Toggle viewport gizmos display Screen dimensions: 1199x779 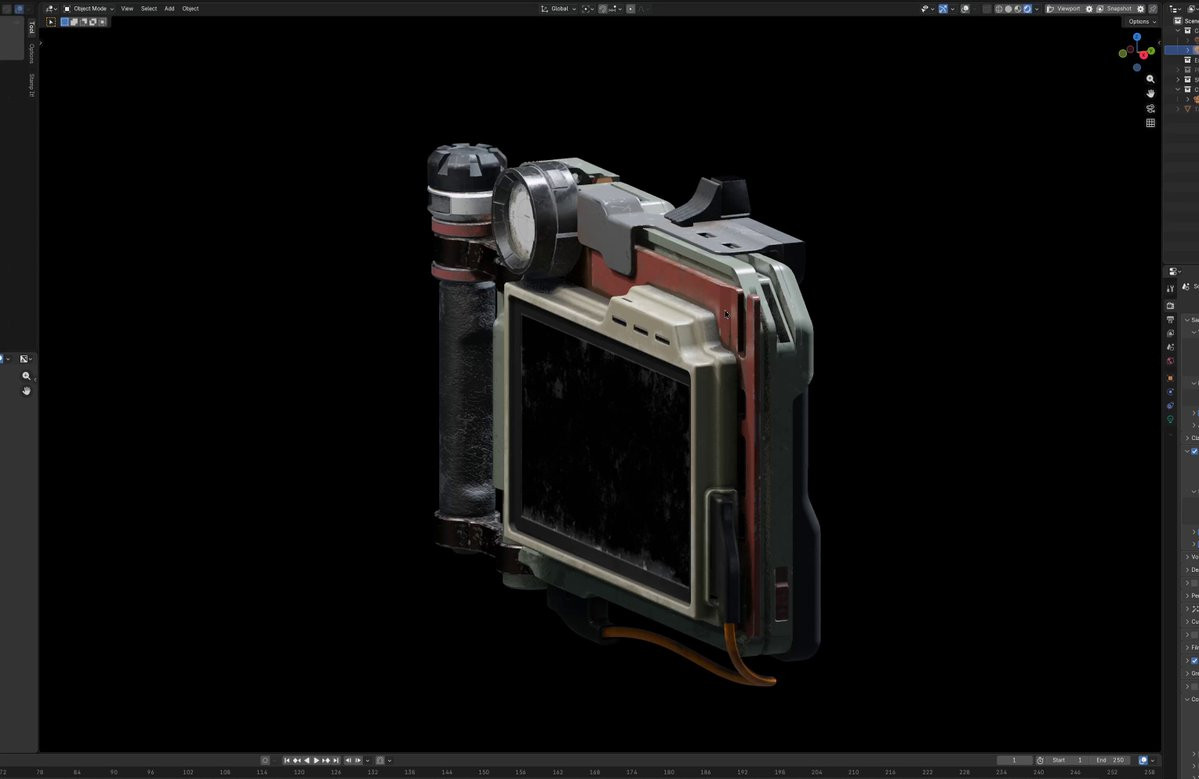click(943, 8)
